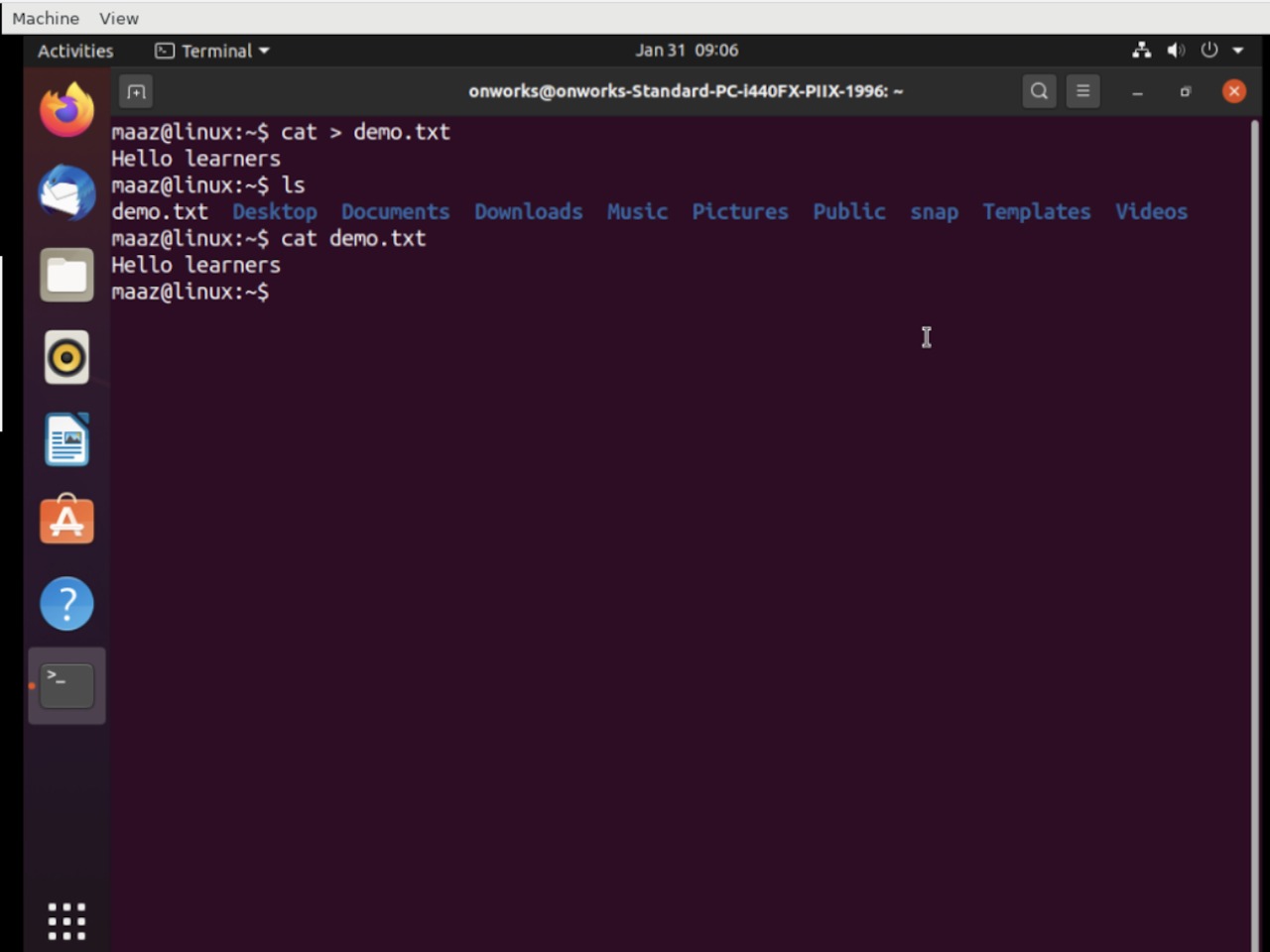Open the terminal hamburger menu
Image resolution: width=1270 pixels, height=952 pixels.
pos(1082,91)
